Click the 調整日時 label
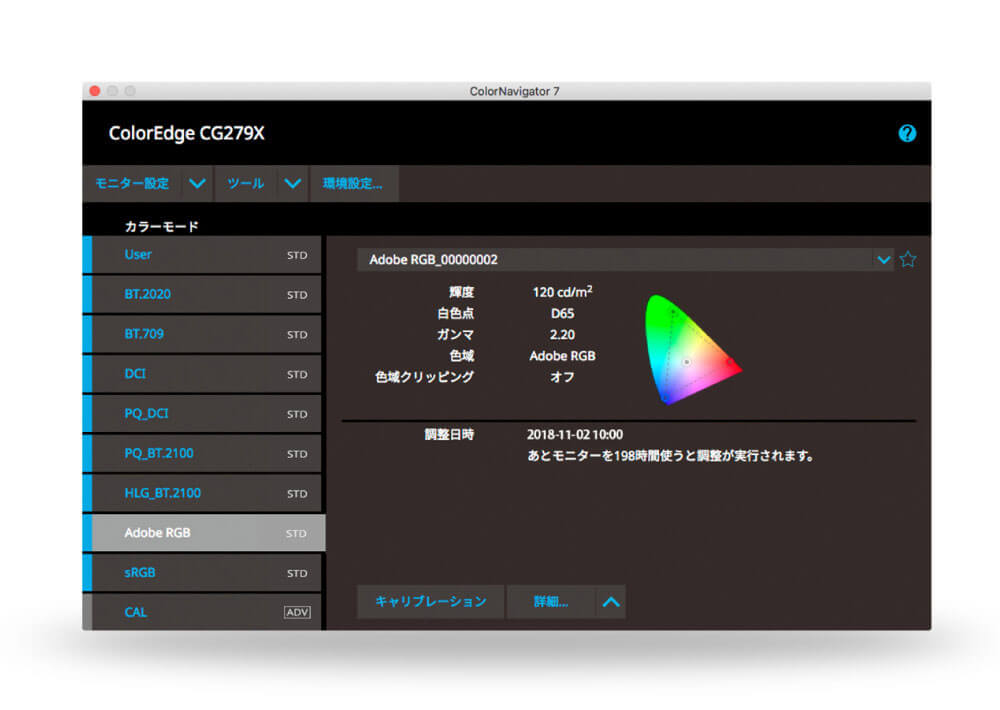 tap(449, 434)
